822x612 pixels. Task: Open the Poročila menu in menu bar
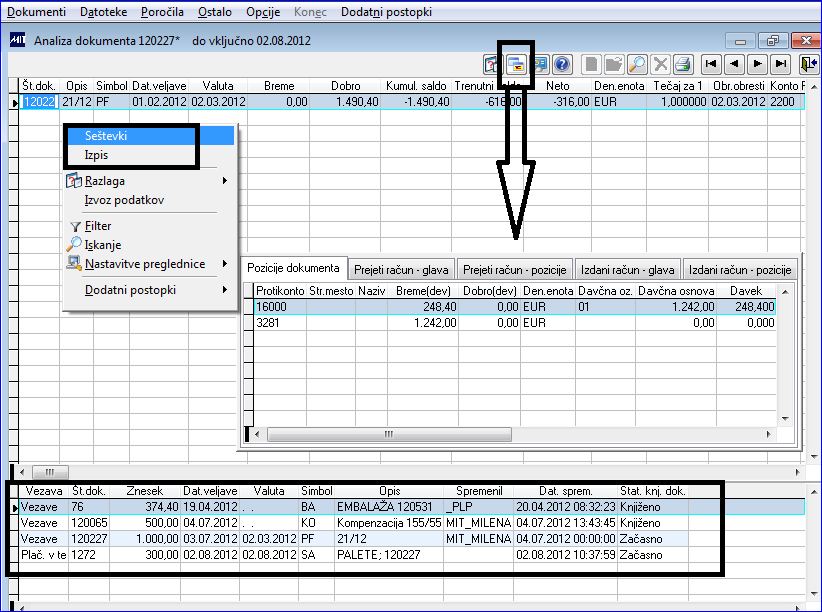[x=162, y=12]
